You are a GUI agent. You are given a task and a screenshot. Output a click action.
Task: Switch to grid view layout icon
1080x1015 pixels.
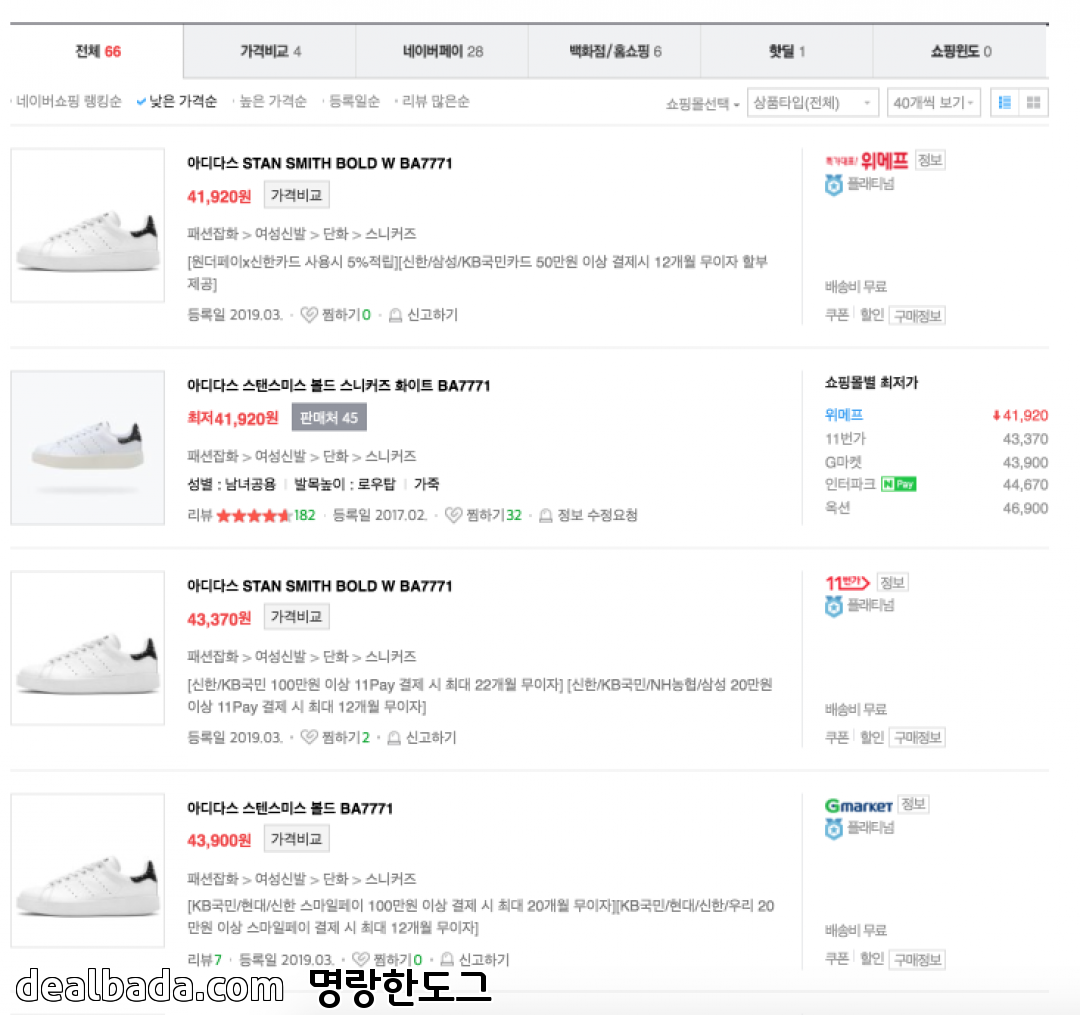(1034, 102)
